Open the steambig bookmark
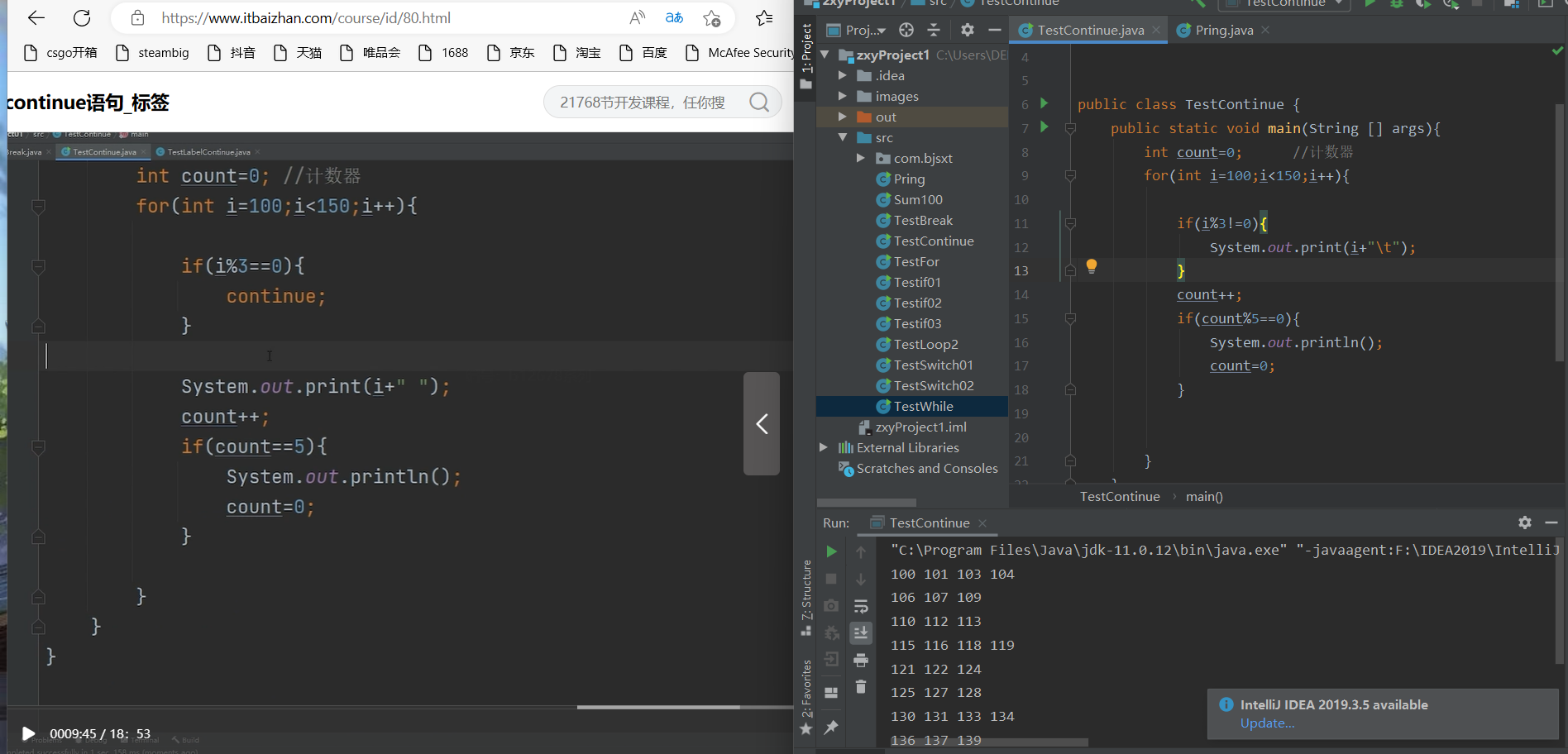 pyautogui.click(x=152, y=53)
